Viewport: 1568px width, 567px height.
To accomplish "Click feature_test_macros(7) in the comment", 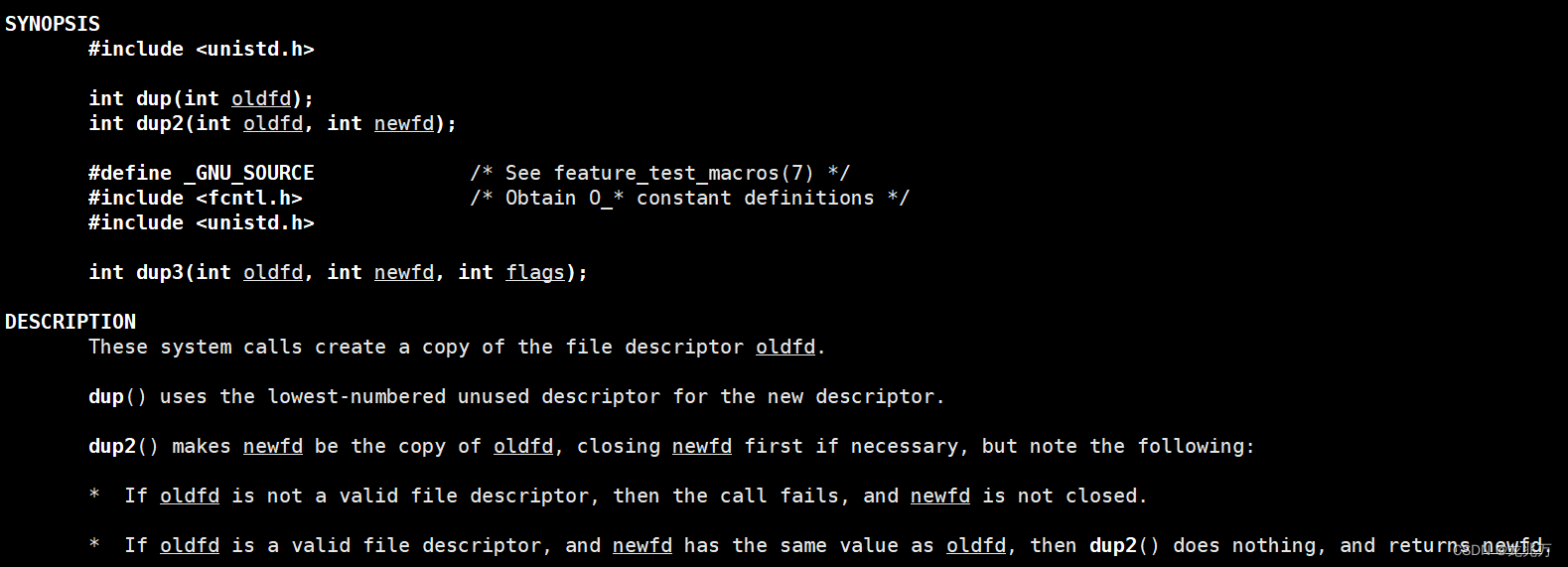I will (x=683, y=173).
